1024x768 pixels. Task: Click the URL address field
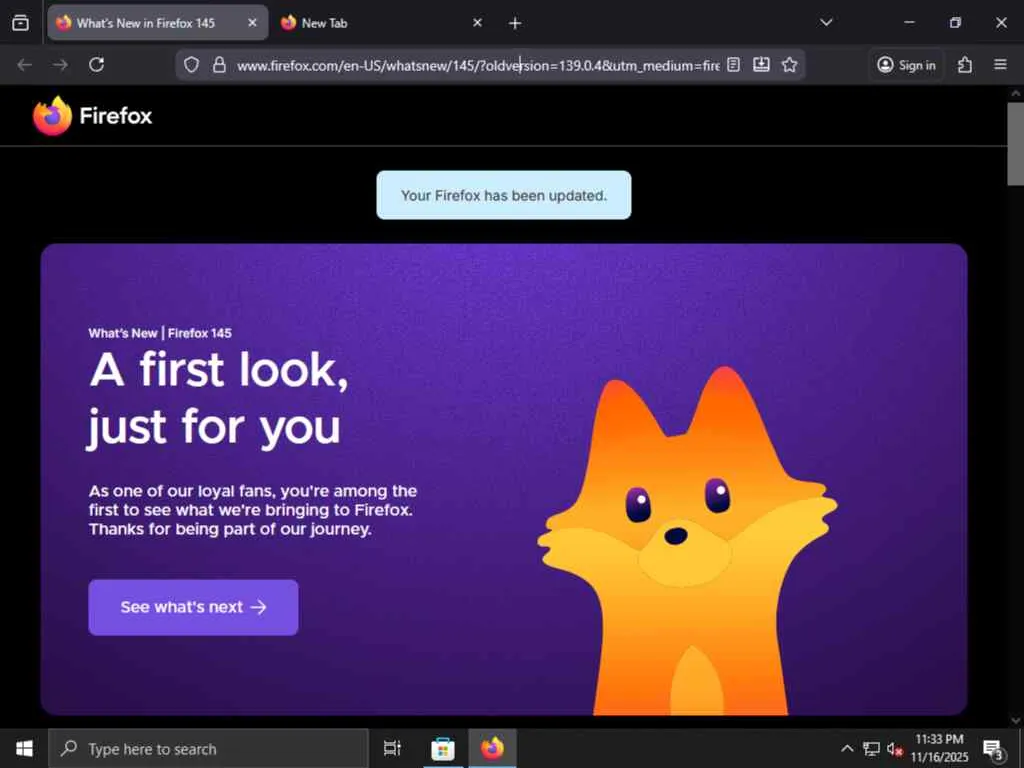click(x=477, y=65)
